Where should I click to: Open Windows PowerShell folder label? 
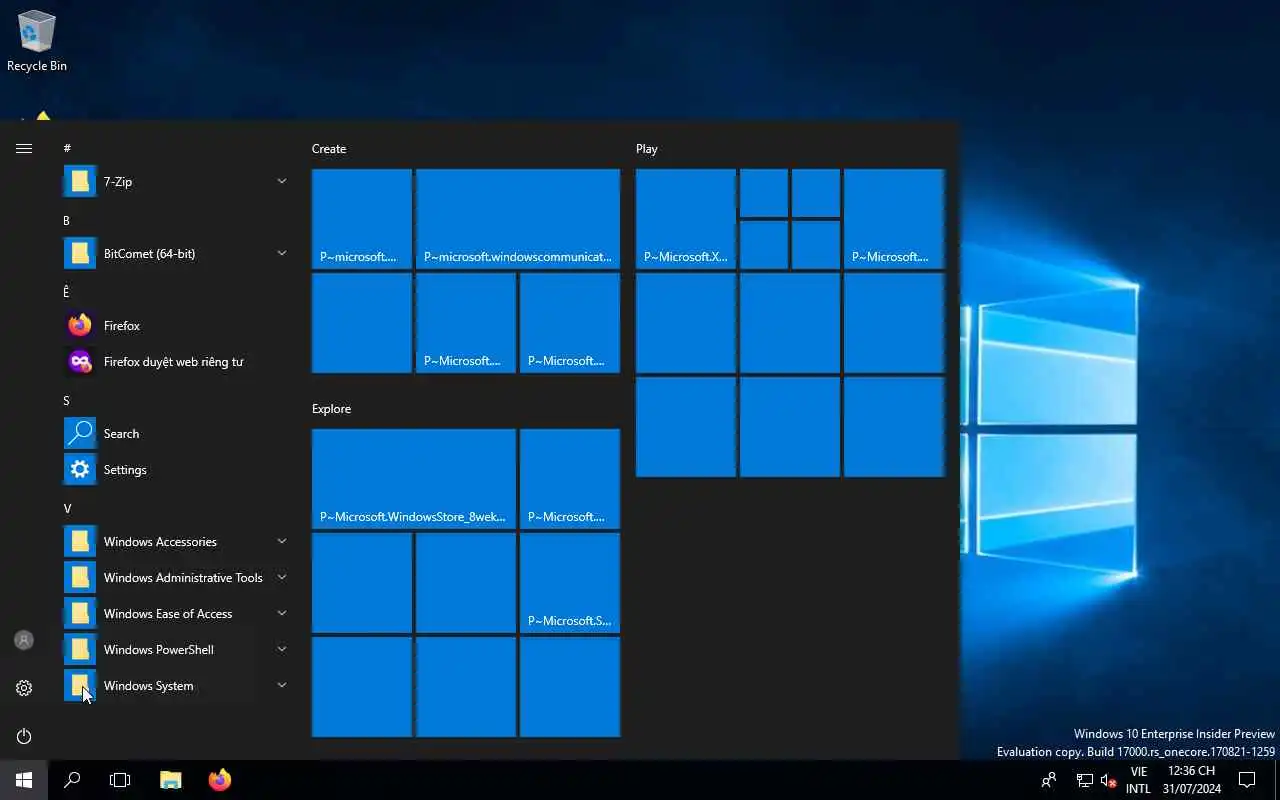159,649
